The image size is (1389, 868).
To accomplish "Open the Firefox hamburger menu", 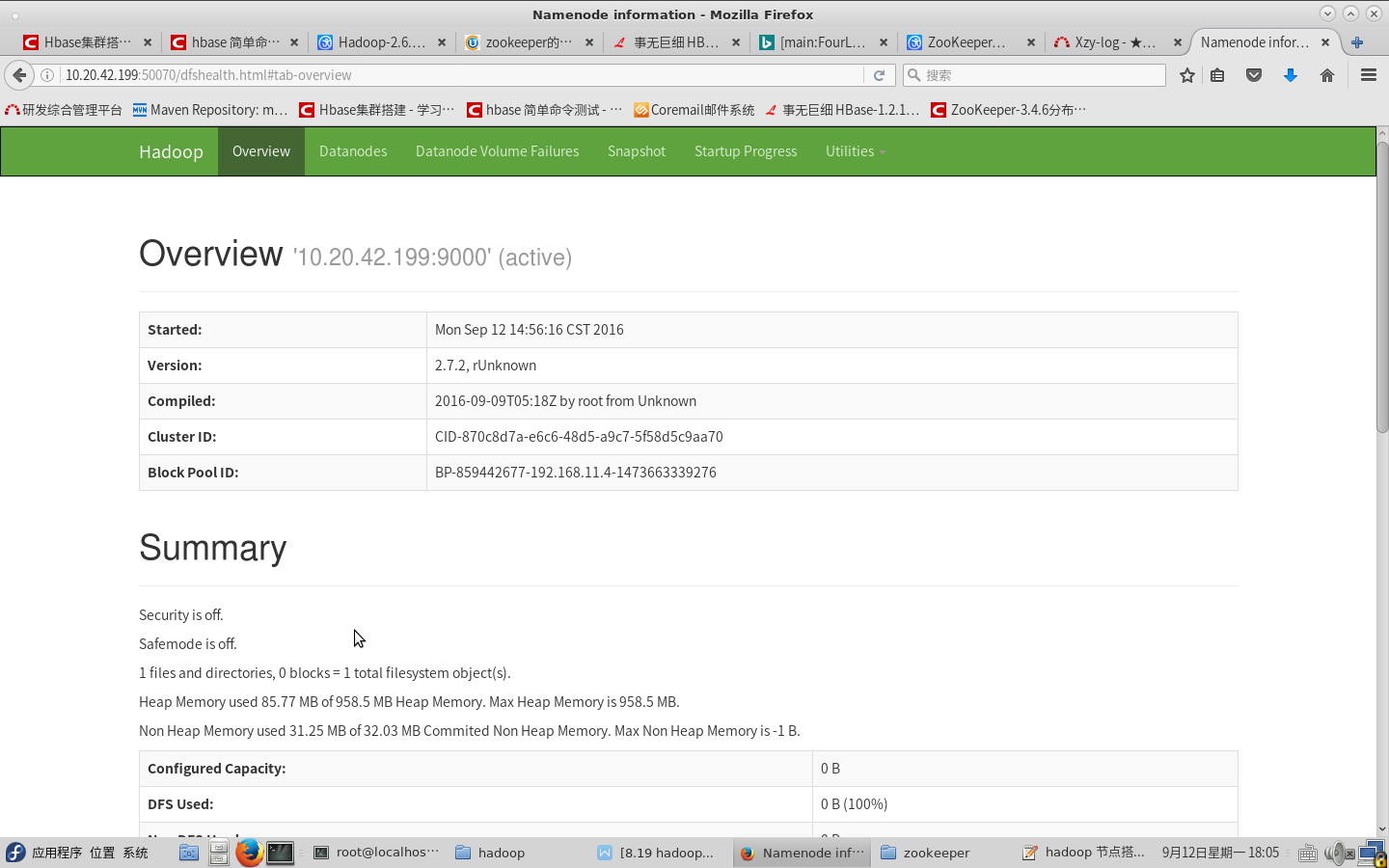I will (x=1369, y=75).
